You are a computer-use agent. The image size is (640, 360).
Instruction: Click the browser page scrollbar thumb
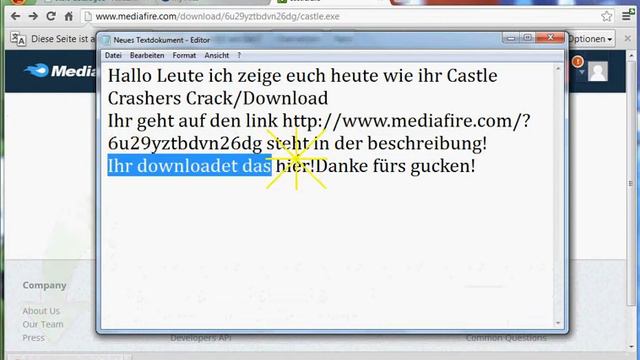(631, 183)
